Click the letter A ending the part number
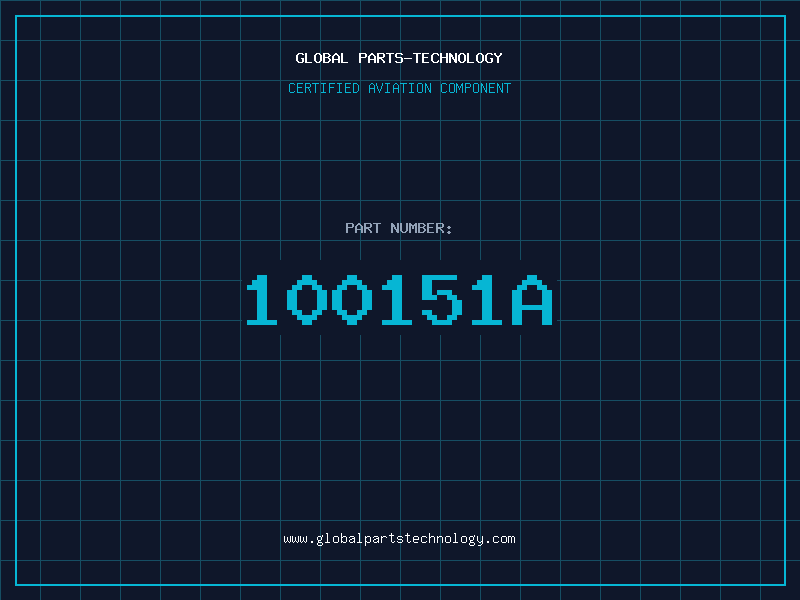Viewport: 800px width, 600px height. (532, 300)
